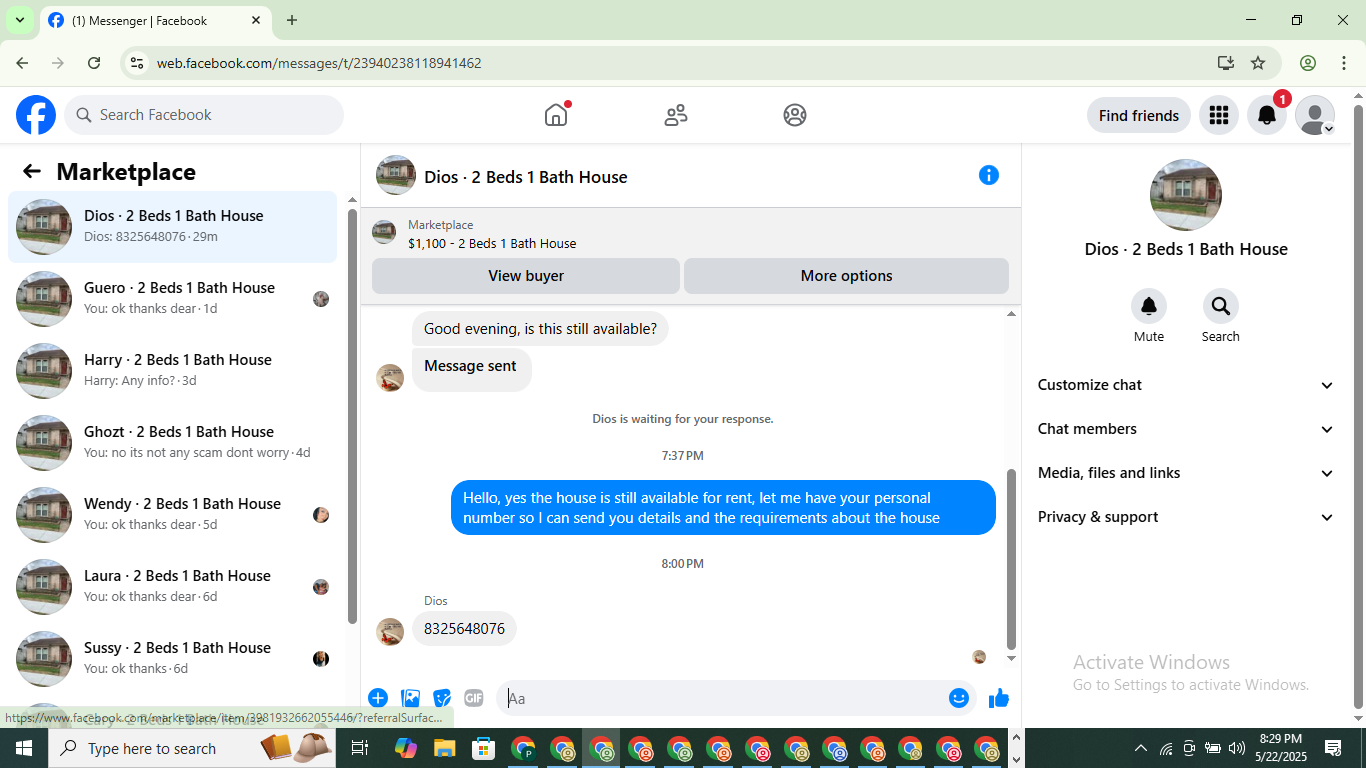
Task: Click the More options button
Action: 846,276
